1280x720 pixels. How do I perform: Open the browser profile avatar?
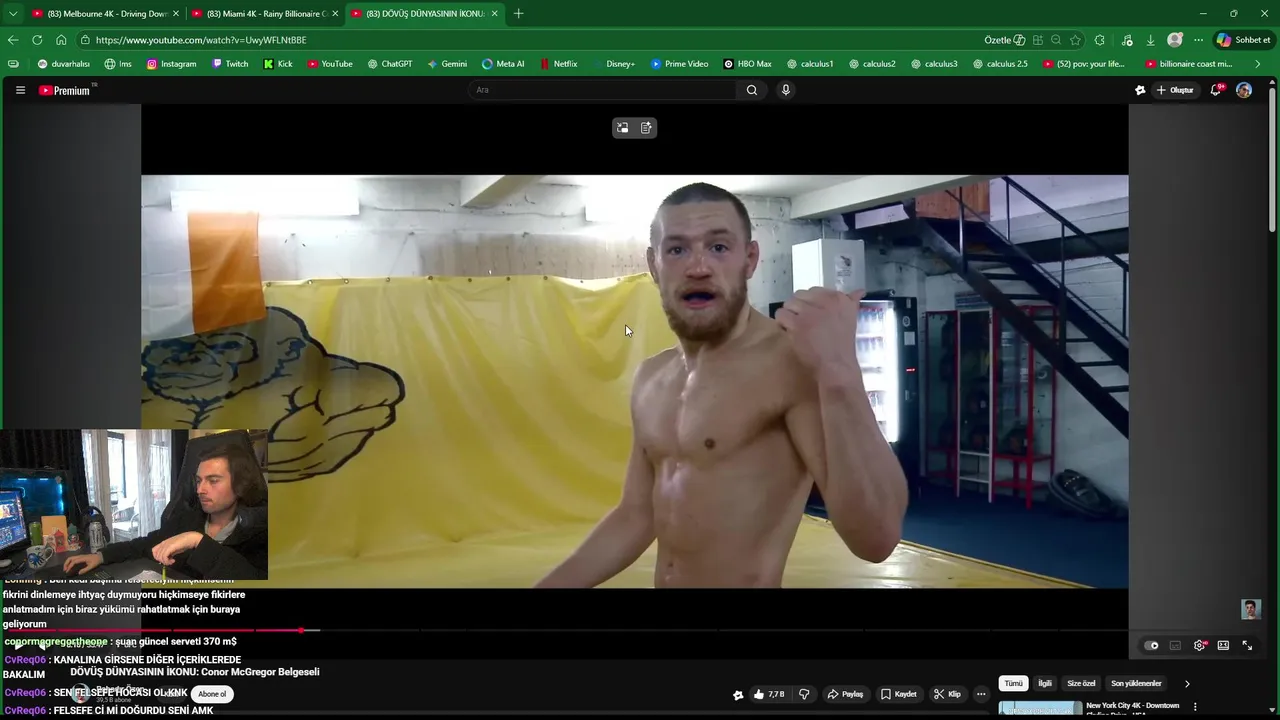click(x=1175, y=40)
